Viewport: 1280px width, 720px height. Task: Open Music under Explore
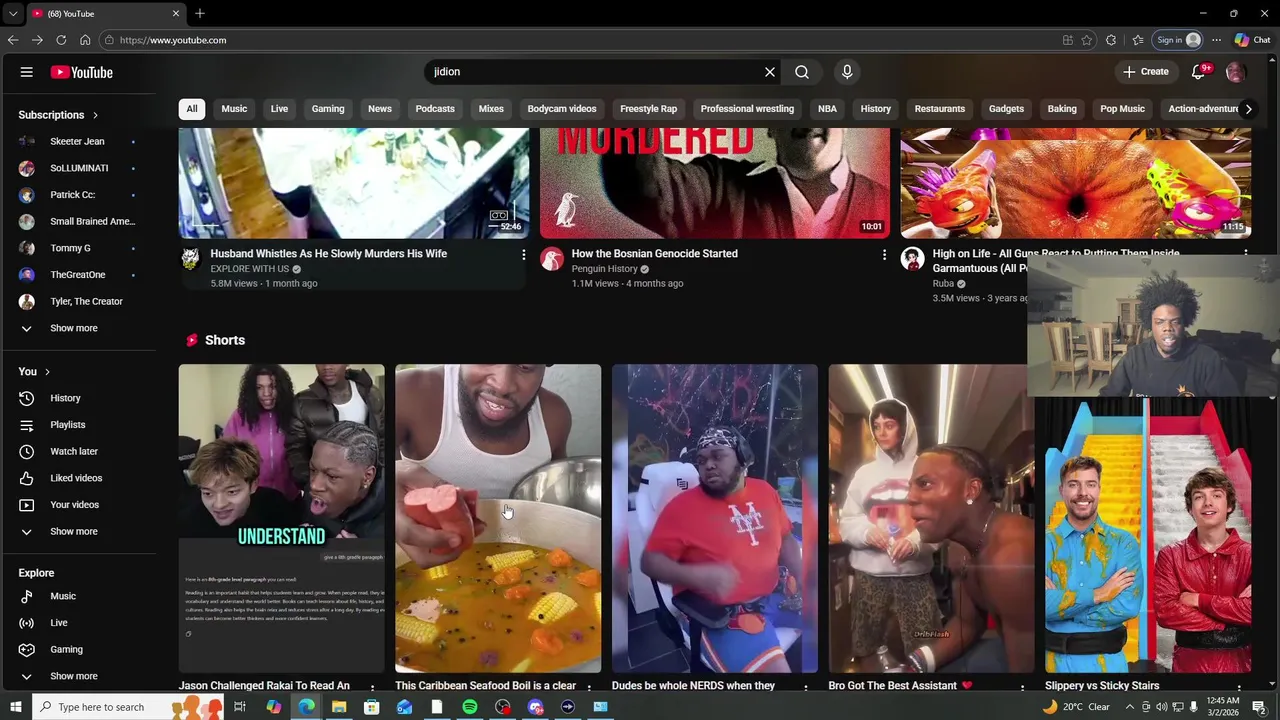click(x=62, y=596)
